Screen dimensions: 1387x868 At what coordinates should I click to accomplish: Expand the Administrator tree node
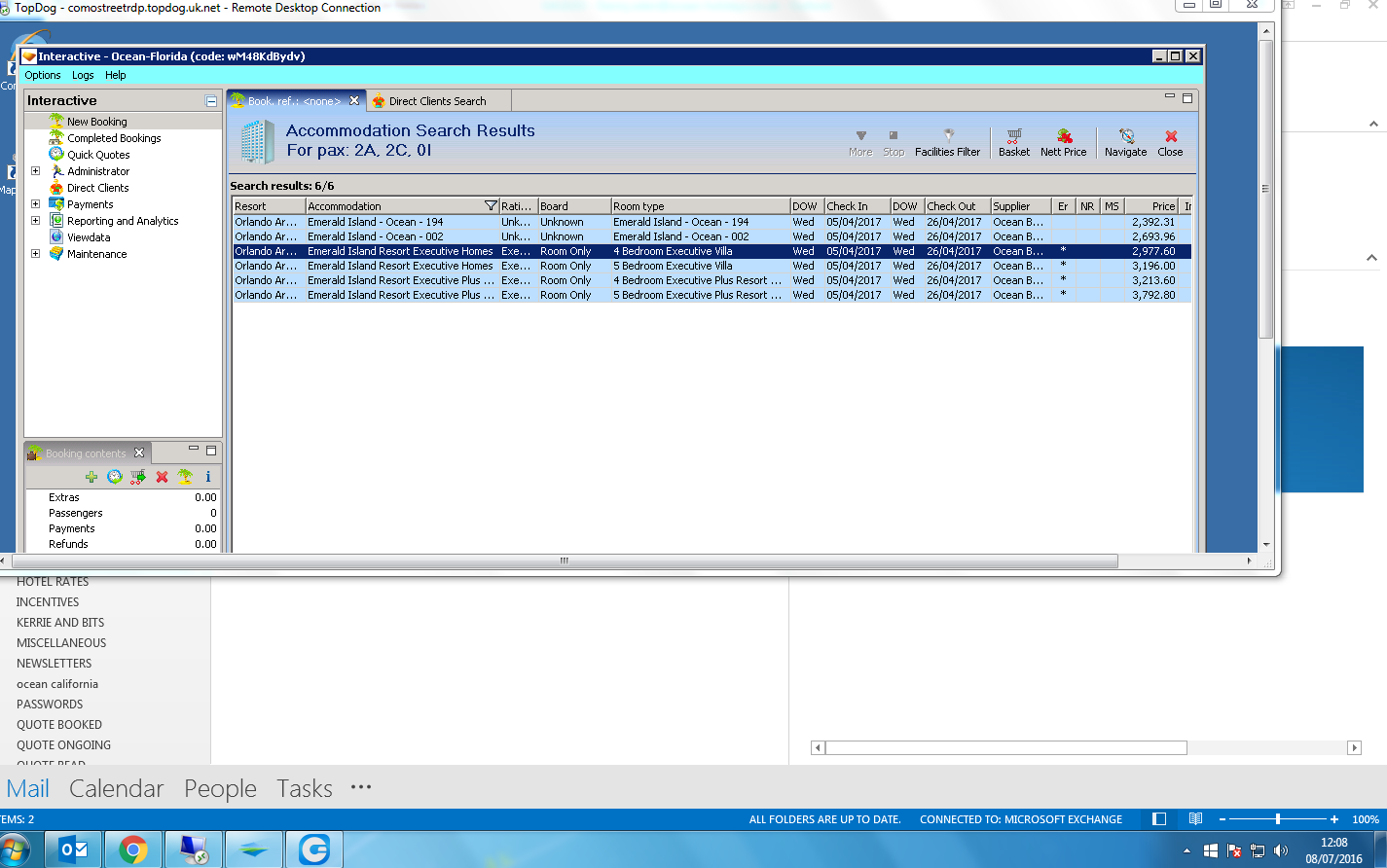tap(36, 171)
